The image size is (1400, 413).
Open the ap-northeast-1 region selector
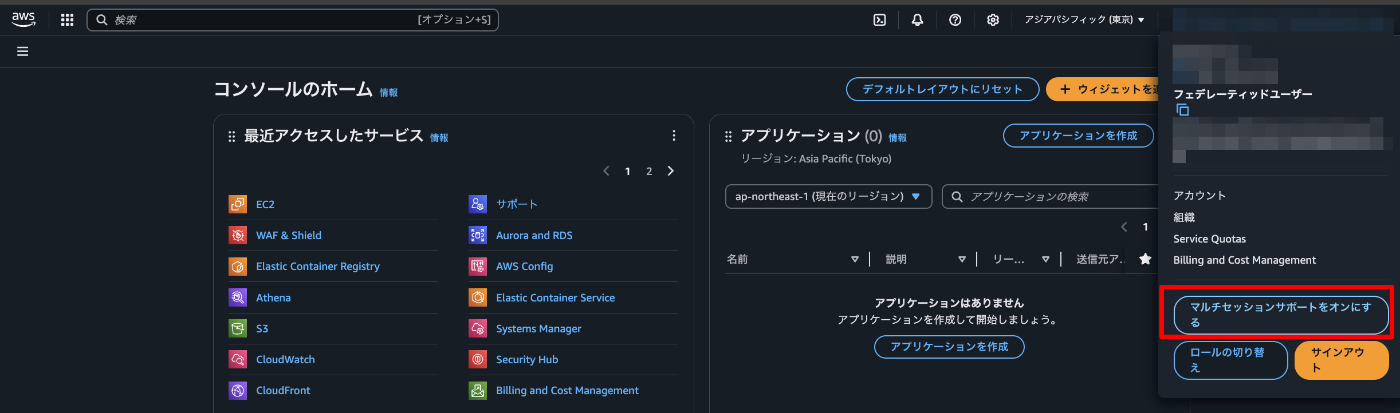[829, 196]
